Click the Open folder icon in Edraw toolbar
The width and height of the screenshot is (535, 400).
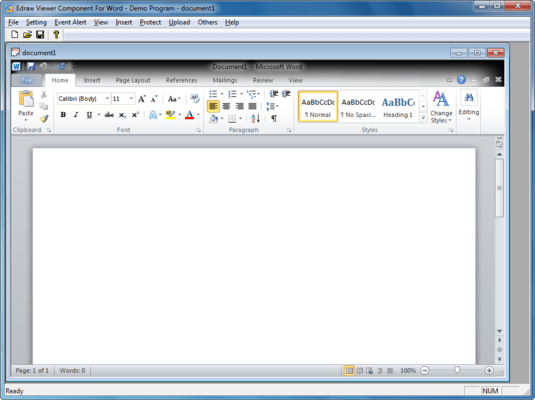tap(27, 34)
